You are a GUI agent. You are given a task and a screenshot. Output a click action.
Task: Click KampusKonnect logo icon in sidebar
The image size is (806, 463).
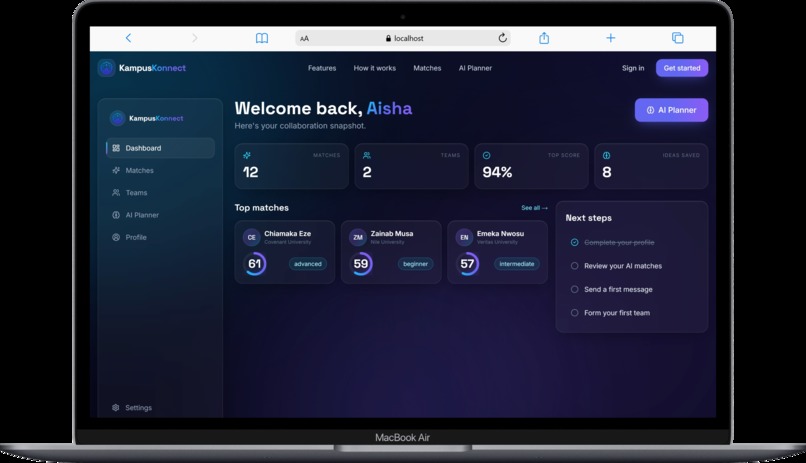point(117,118)
